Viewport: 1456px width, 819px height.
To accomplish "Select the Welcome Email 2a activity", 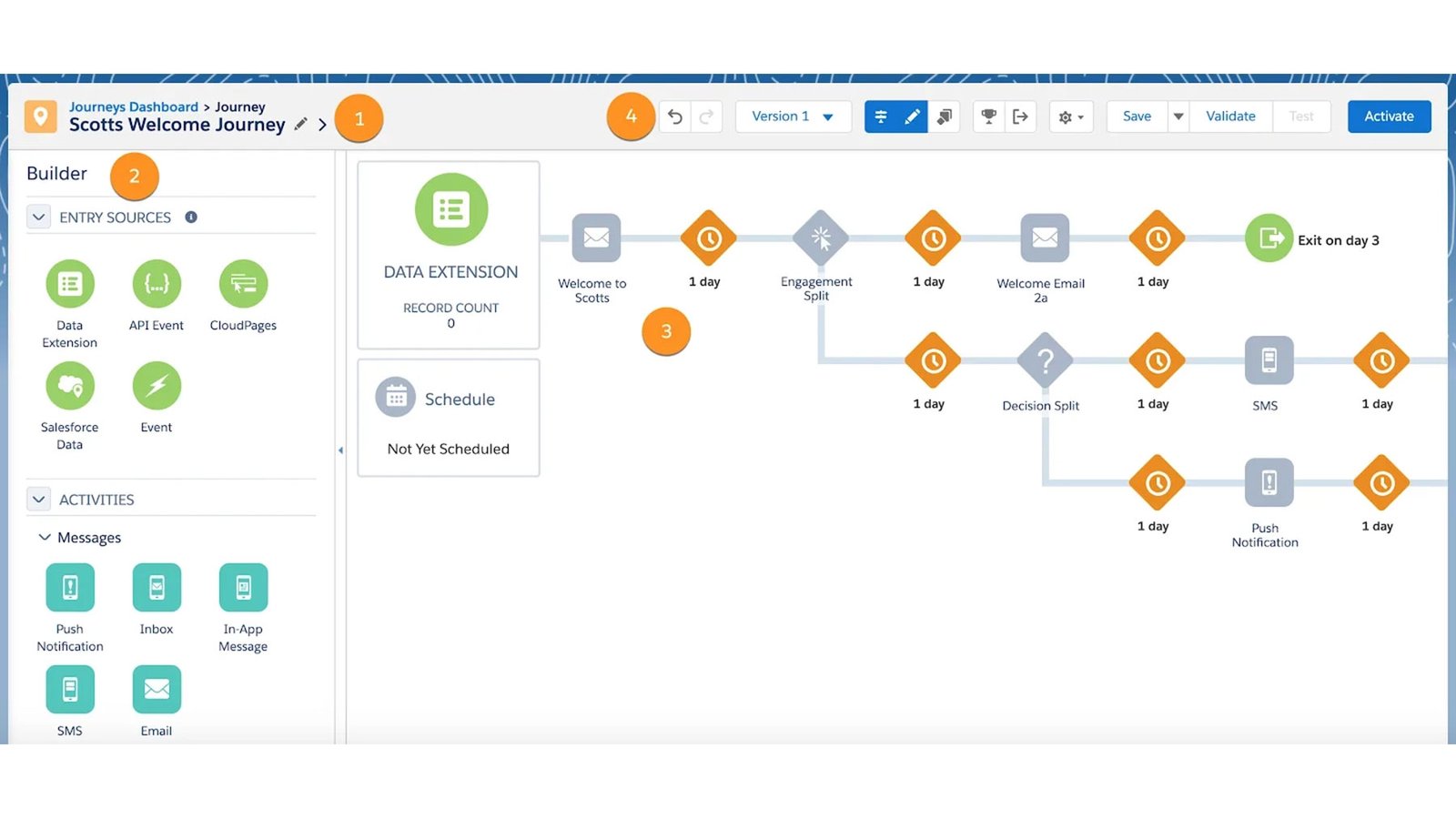I will [1045, 238].
